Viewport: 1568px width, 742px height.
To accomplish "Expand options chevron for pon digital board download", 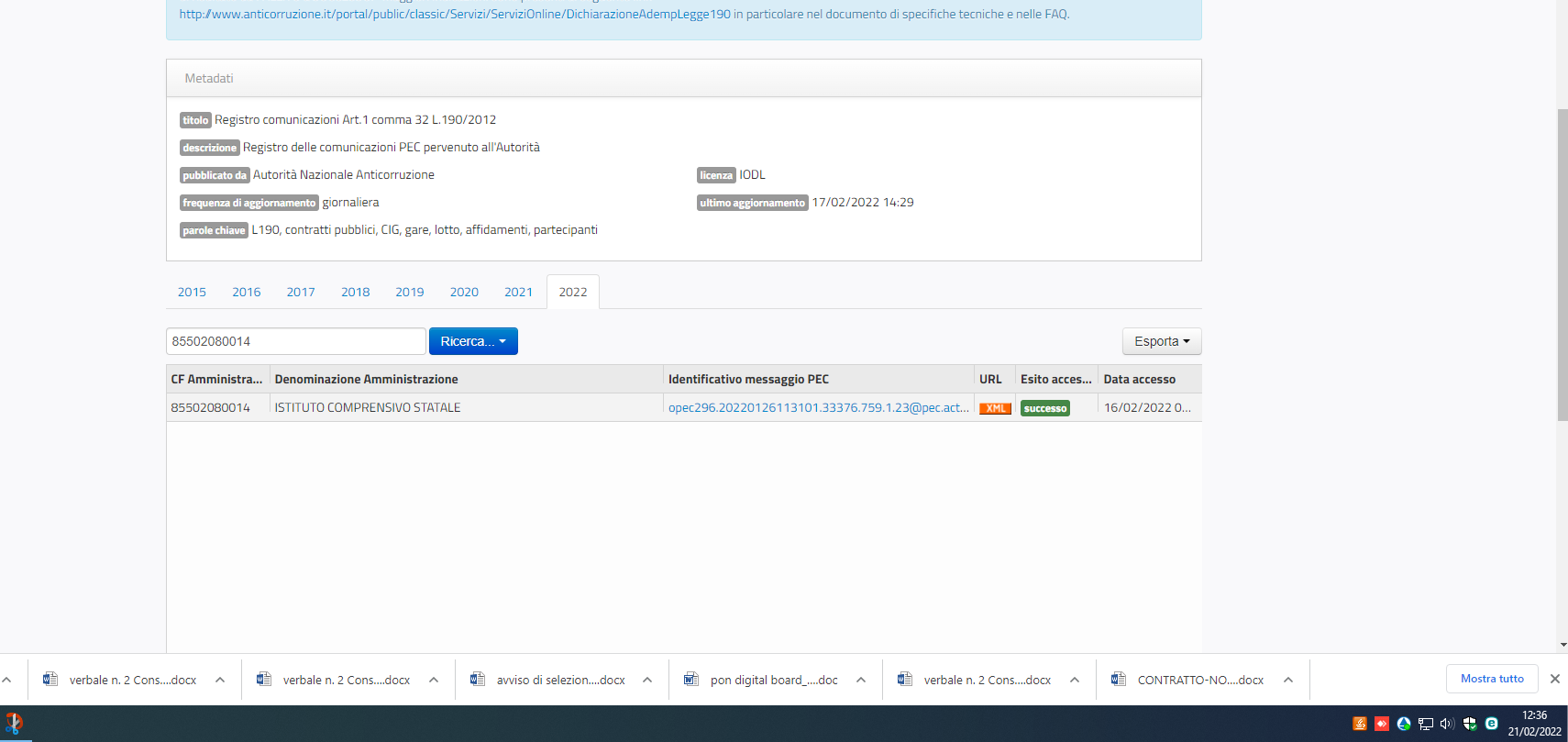I will (x=861, y=680).
